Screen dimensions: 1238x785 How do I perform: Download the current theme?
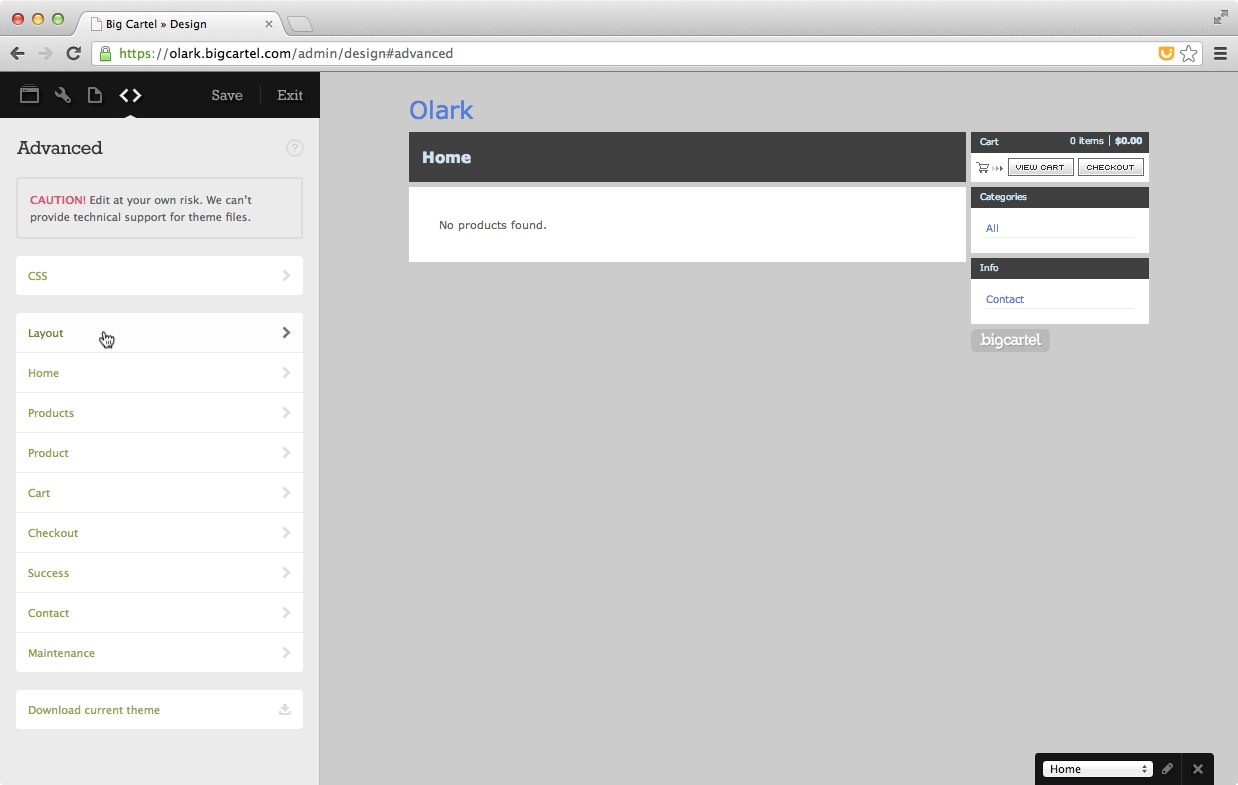[159, 710]
